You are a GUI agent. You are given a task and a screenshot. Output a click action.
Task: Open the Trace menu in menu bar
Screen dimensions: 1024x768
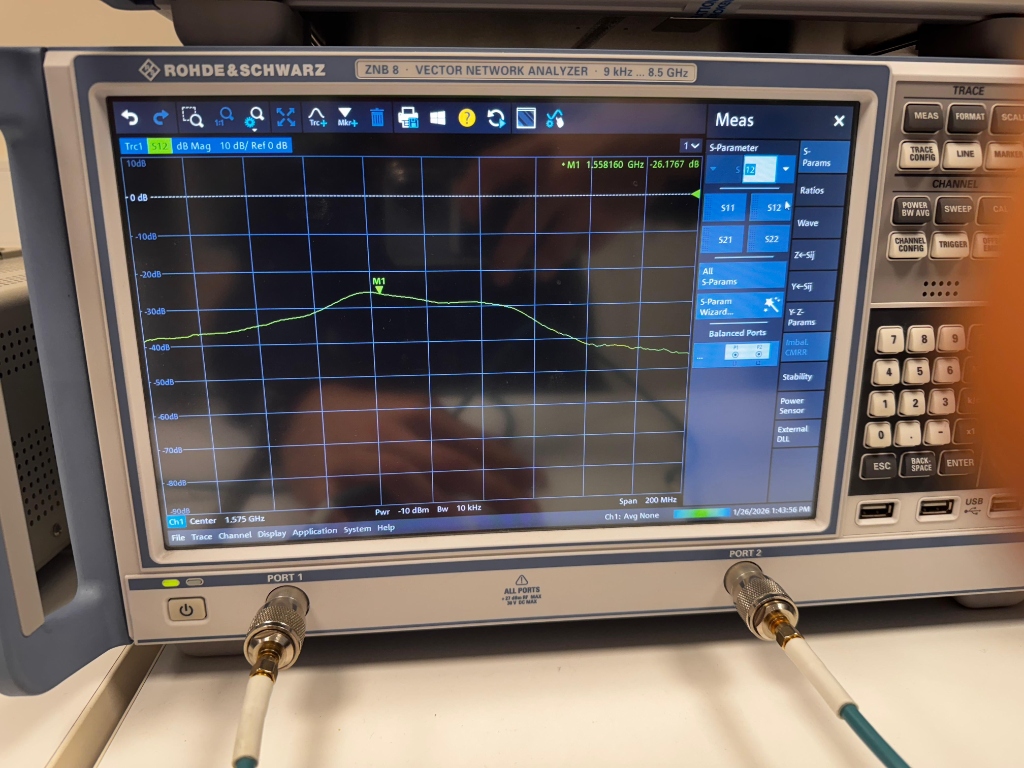[x=202, y=536]
